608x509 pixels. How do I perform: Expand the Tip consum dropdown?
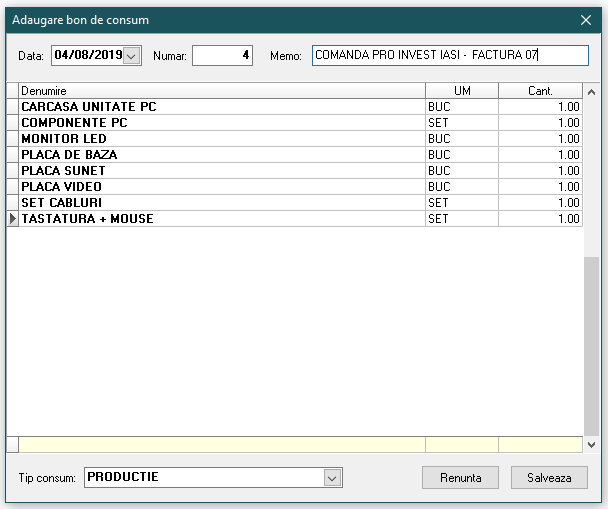coord(333,478)
